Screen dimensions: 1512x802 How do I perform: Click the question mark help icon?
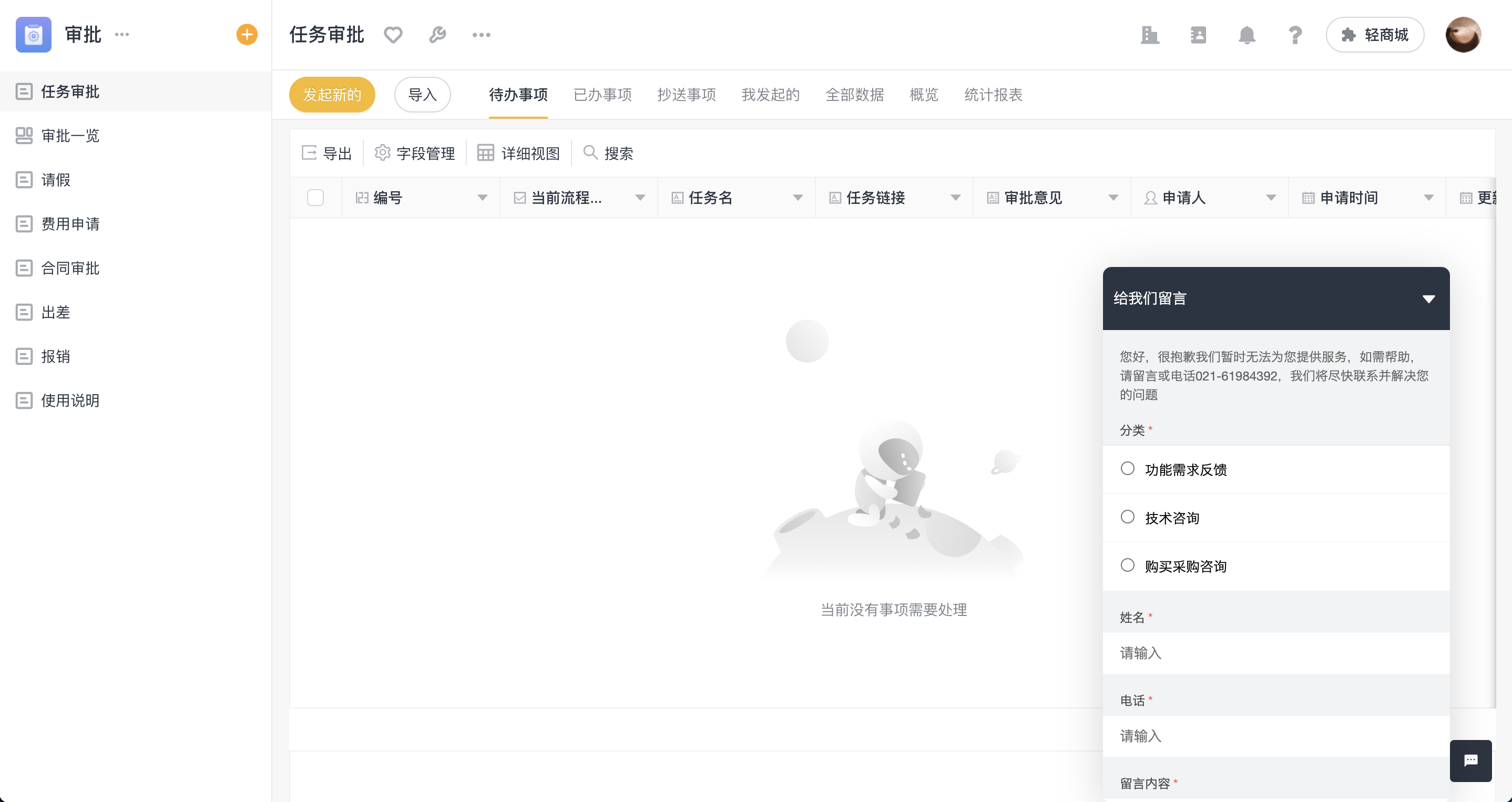pyautogui.click(x=1295, y=35)
